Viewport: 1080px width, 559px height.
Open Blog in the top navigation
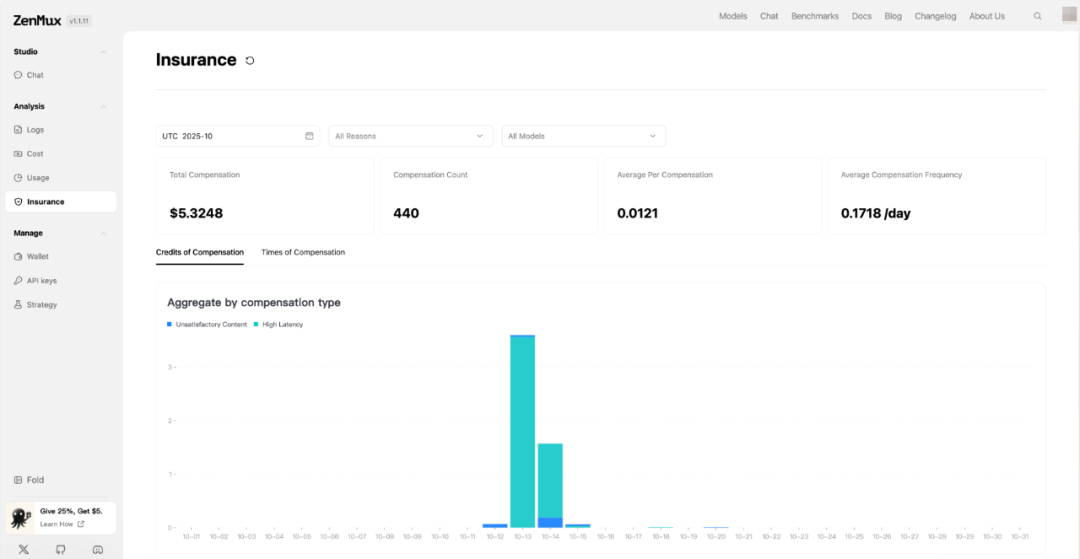[893, 16]
